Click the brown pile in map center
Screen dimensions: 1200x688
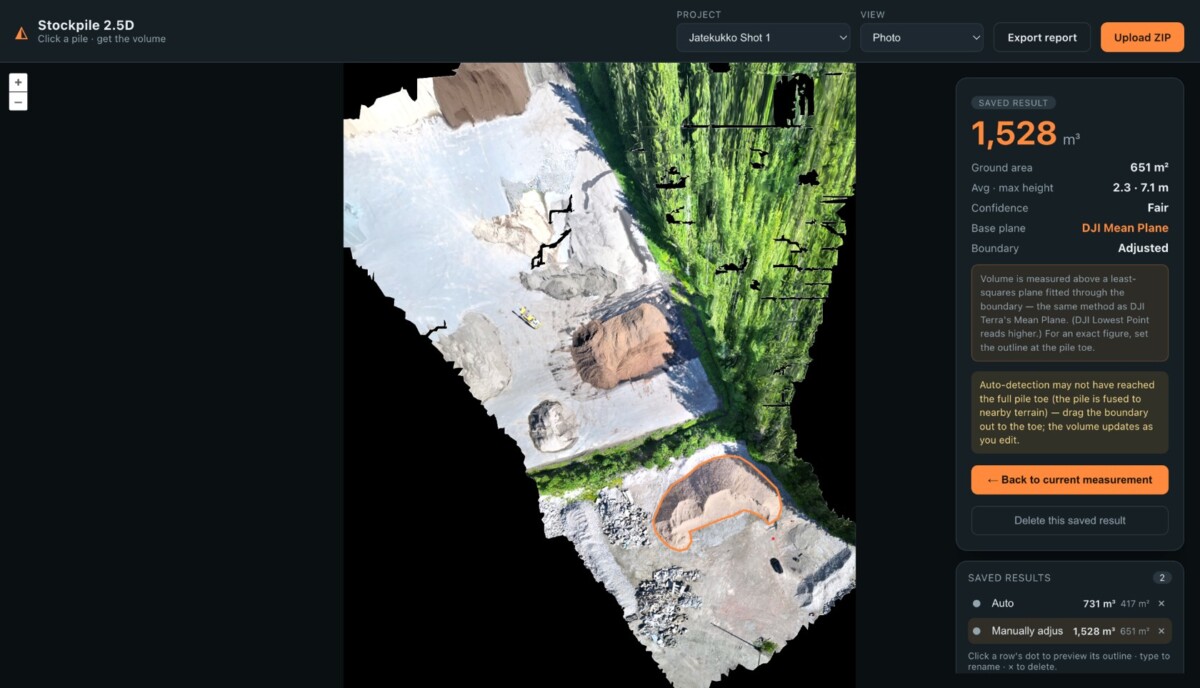(x=622, y=346)
